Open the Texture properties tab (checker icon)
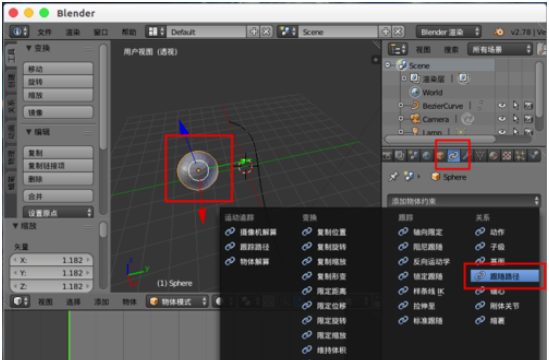Screen dimensions: 549x360 click(x=506, y=155)
